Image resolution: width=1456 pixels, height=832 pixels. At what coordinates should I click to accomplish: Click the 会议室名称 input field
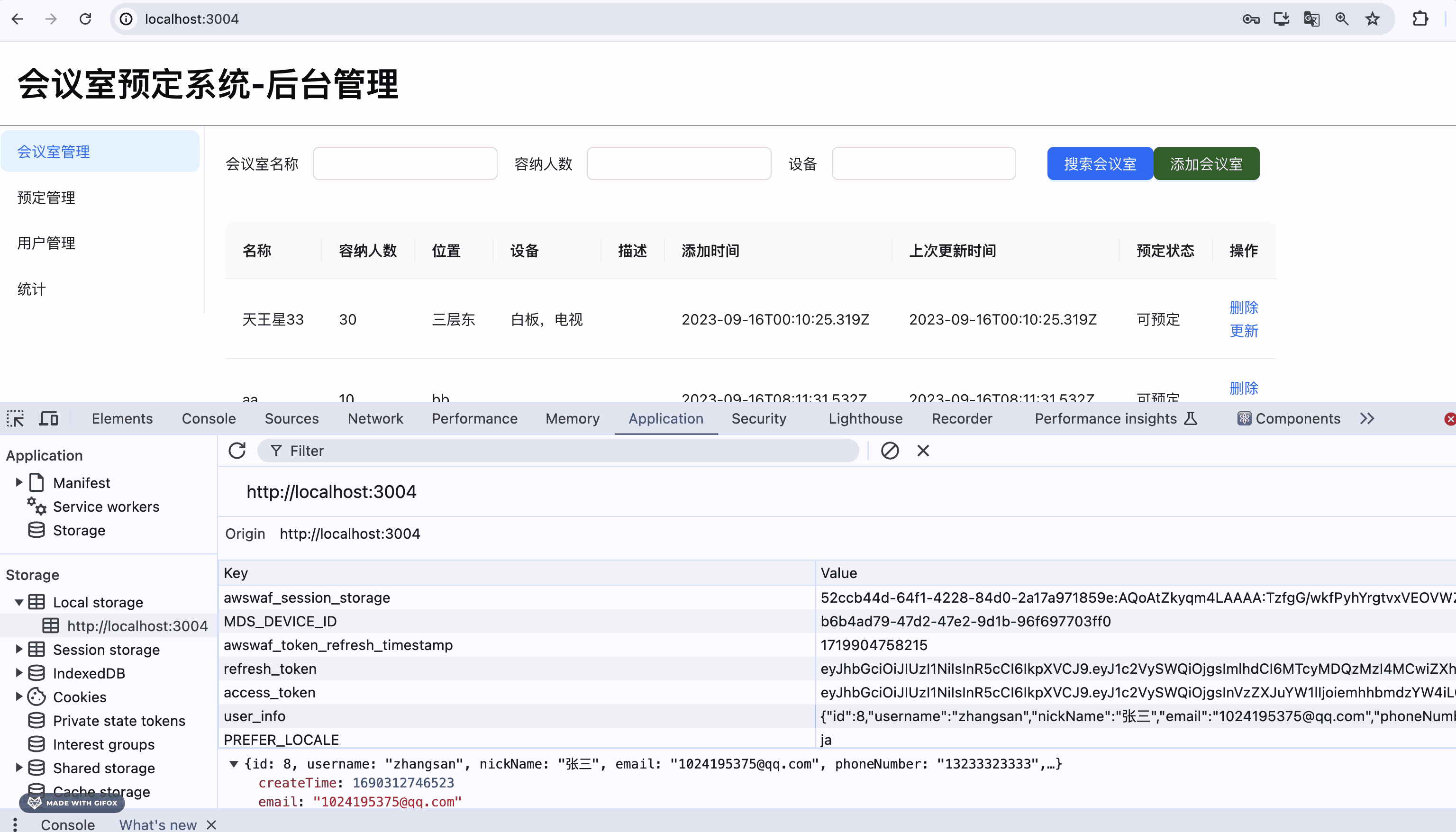[405, 164]
